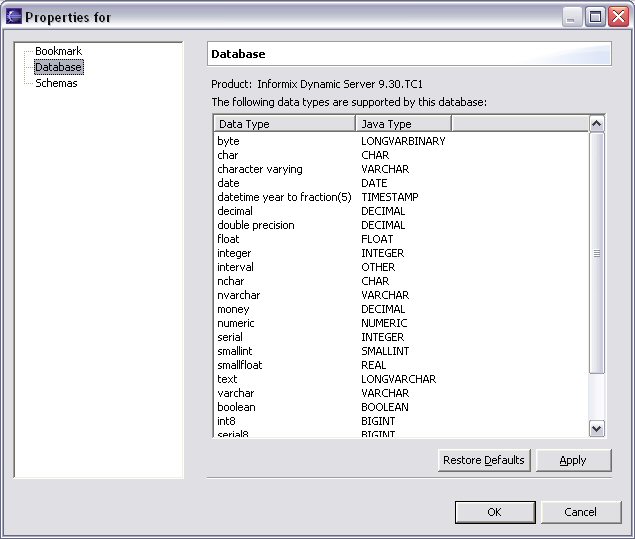Sort by Data Type column header
This screenshot has height=539, width=635.
point(284,124)
